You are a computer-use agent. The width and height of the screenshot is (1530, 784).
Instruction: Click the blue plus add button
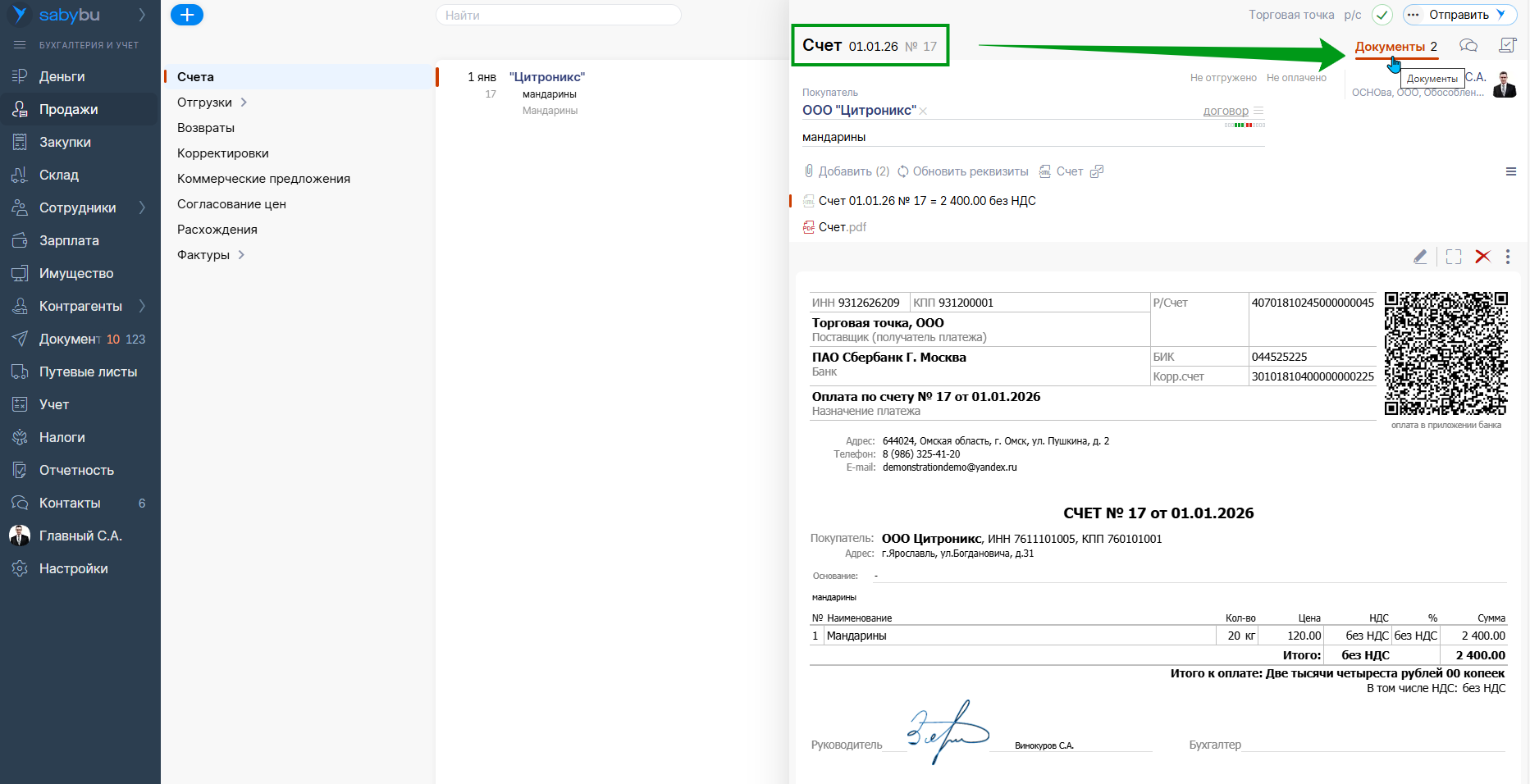[186, 15]
